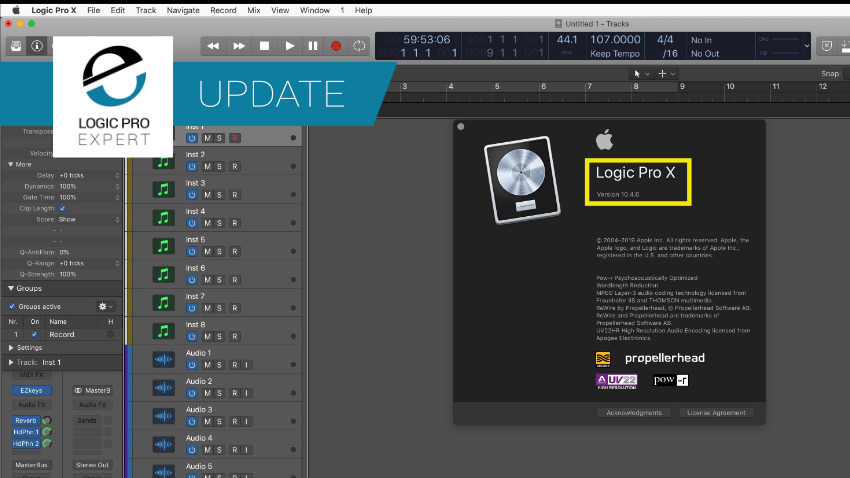Disable record-enable on Inst 1 track
Viewport: 850px width, 478px height.
235,138
